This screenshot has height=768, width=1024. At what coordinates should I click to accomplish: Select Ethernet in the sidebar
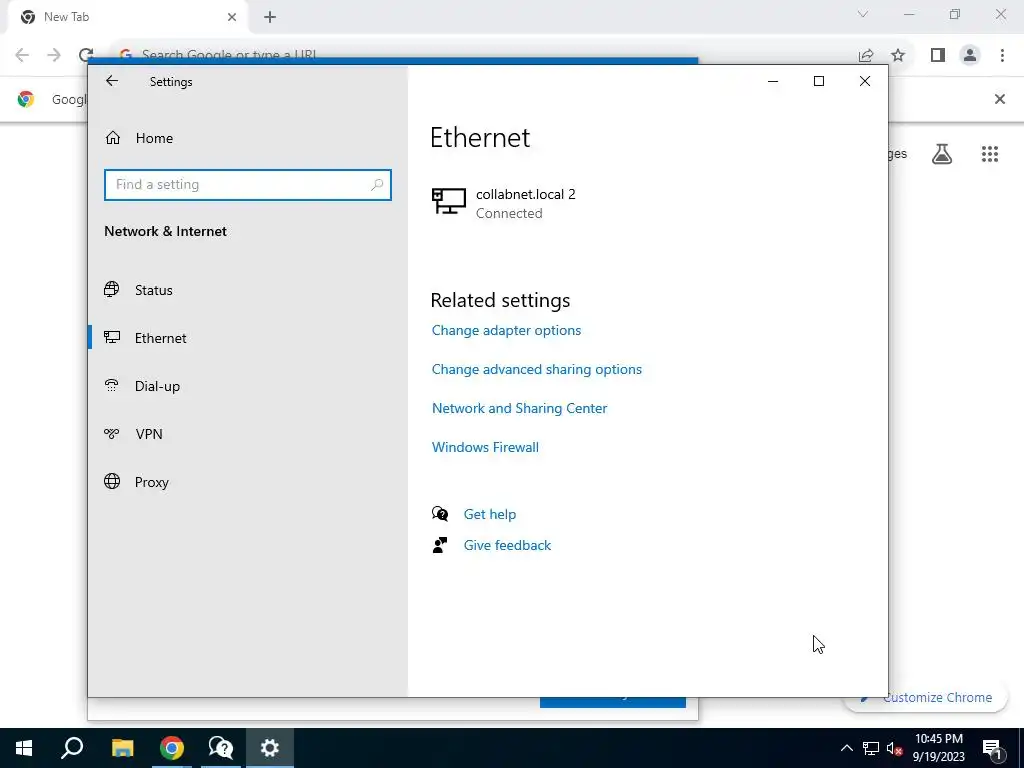click(x=160, y=338)
